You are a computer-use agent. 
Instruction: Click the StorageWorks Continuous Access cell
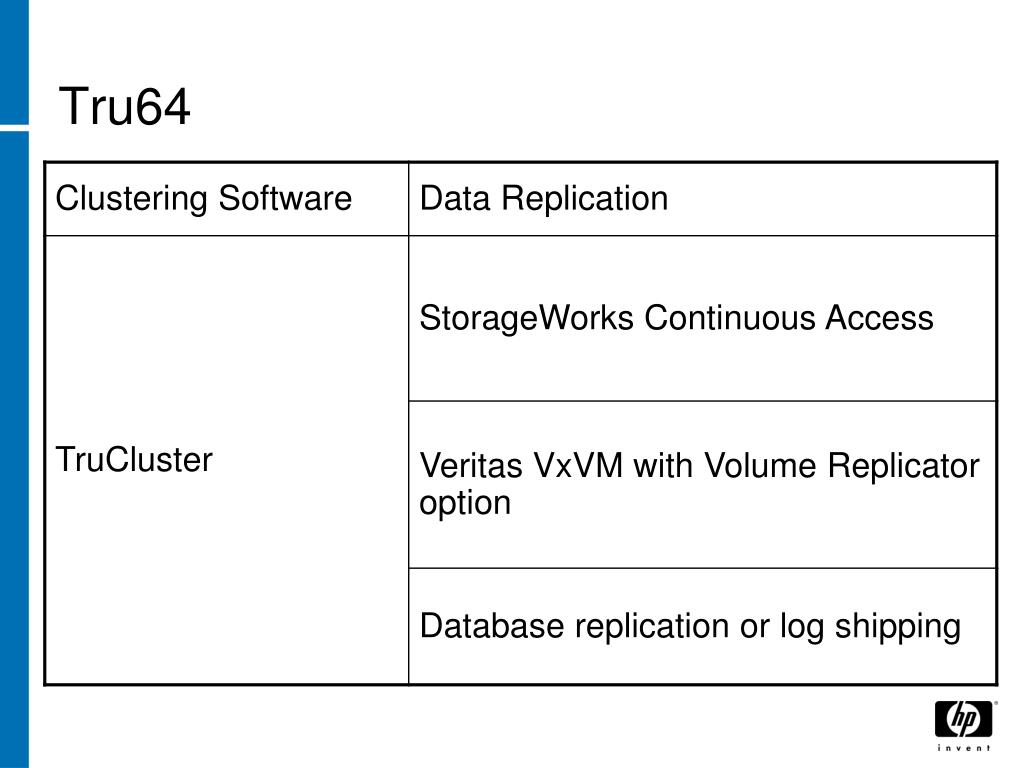(703, 318)
